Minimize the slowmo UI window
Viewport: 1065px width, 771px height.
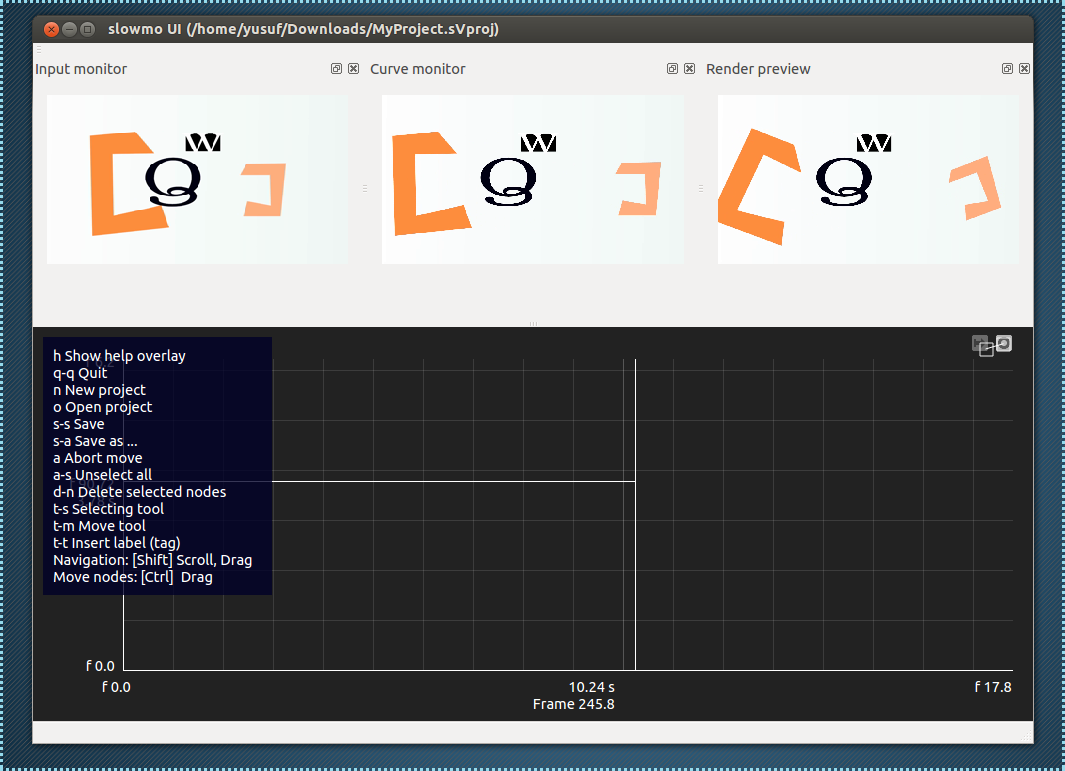pos(69,29)
